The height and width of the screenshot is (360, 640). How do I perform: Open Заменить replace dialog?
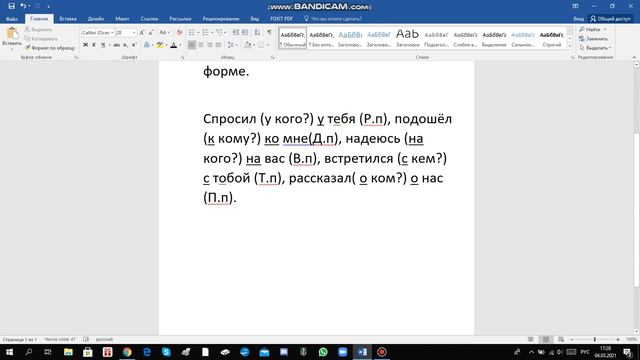pyautogui.click(x=593, y=39)
